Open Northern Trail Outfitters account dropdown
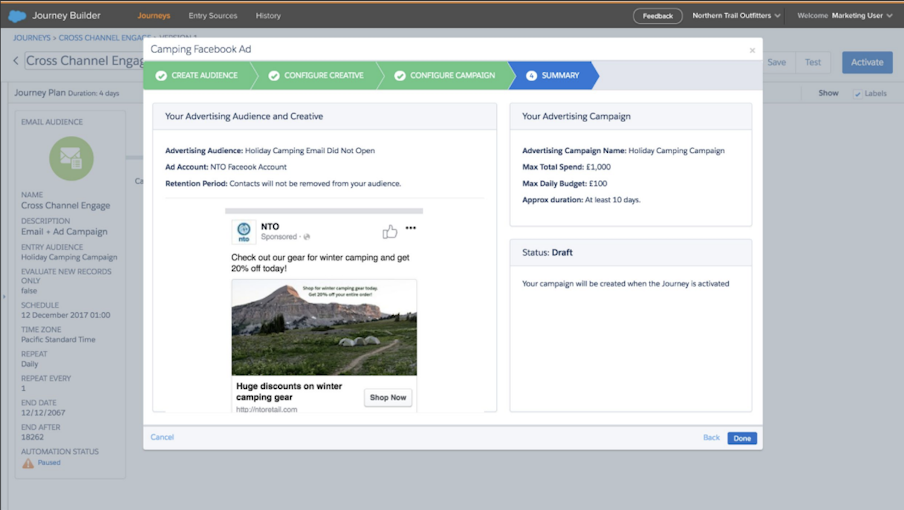 (736, 16)
